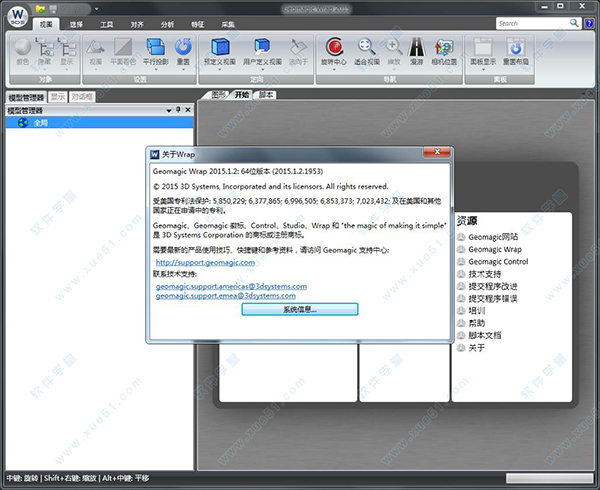Select the 用户定义视图 icon
This screenshot has height=490, width=600.
(262, 47)
